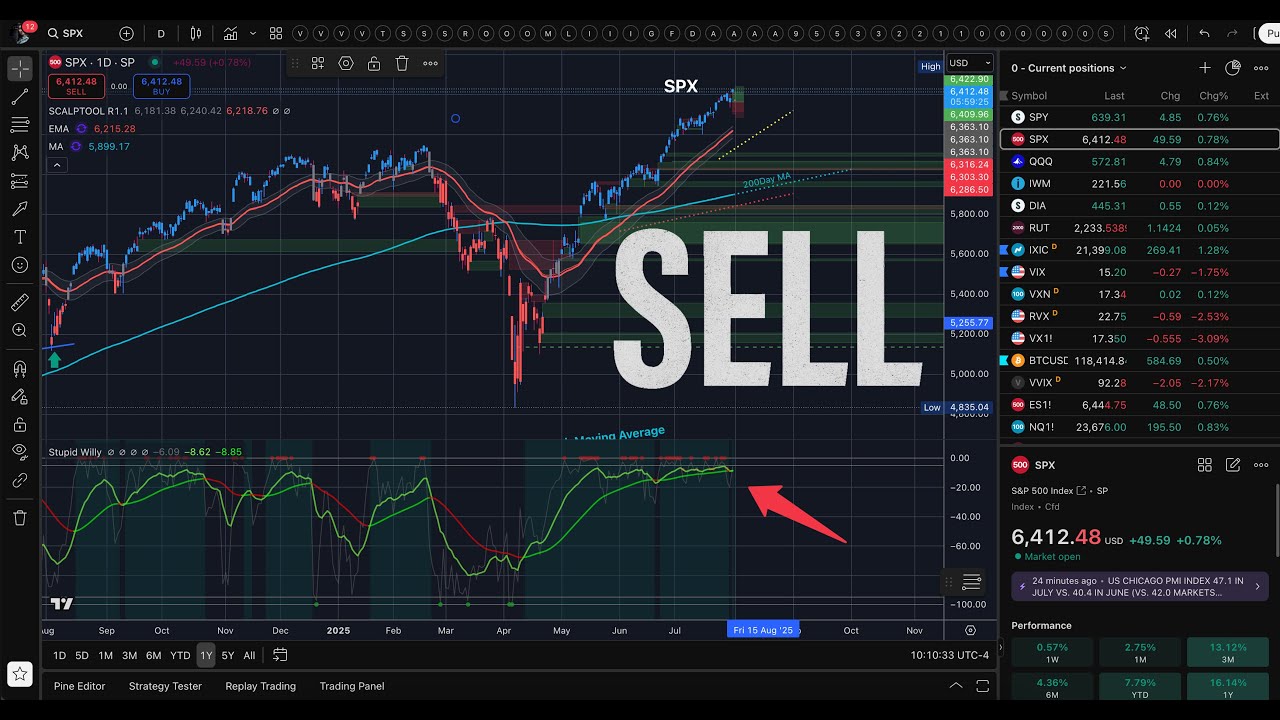Switch to 3M time range
Screen dimensions: 1280x720
pos(129,656)
